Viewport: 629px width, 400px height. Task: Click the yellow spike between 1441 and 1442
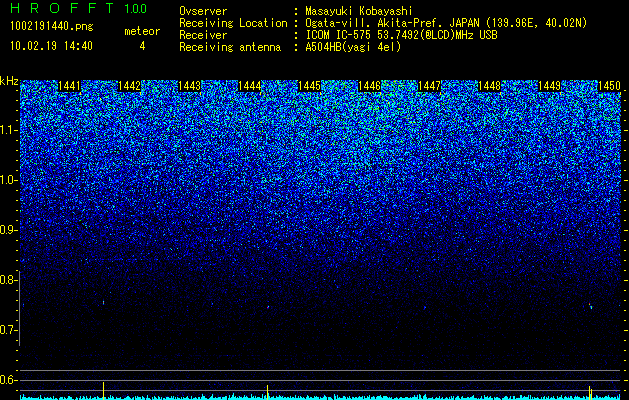pos(103,390)
